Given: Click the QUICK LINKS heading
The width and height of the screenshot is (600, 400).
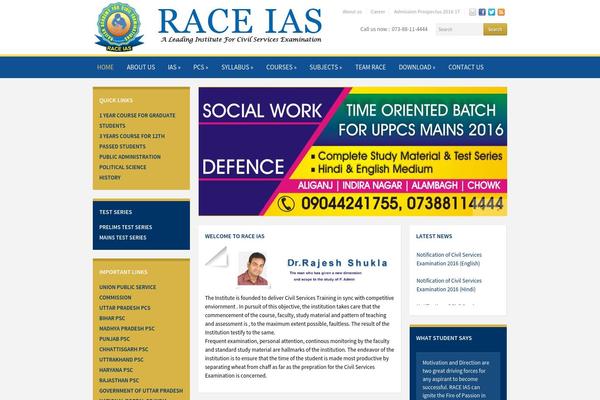Looking at the screenshot, I should coord(116,100).
